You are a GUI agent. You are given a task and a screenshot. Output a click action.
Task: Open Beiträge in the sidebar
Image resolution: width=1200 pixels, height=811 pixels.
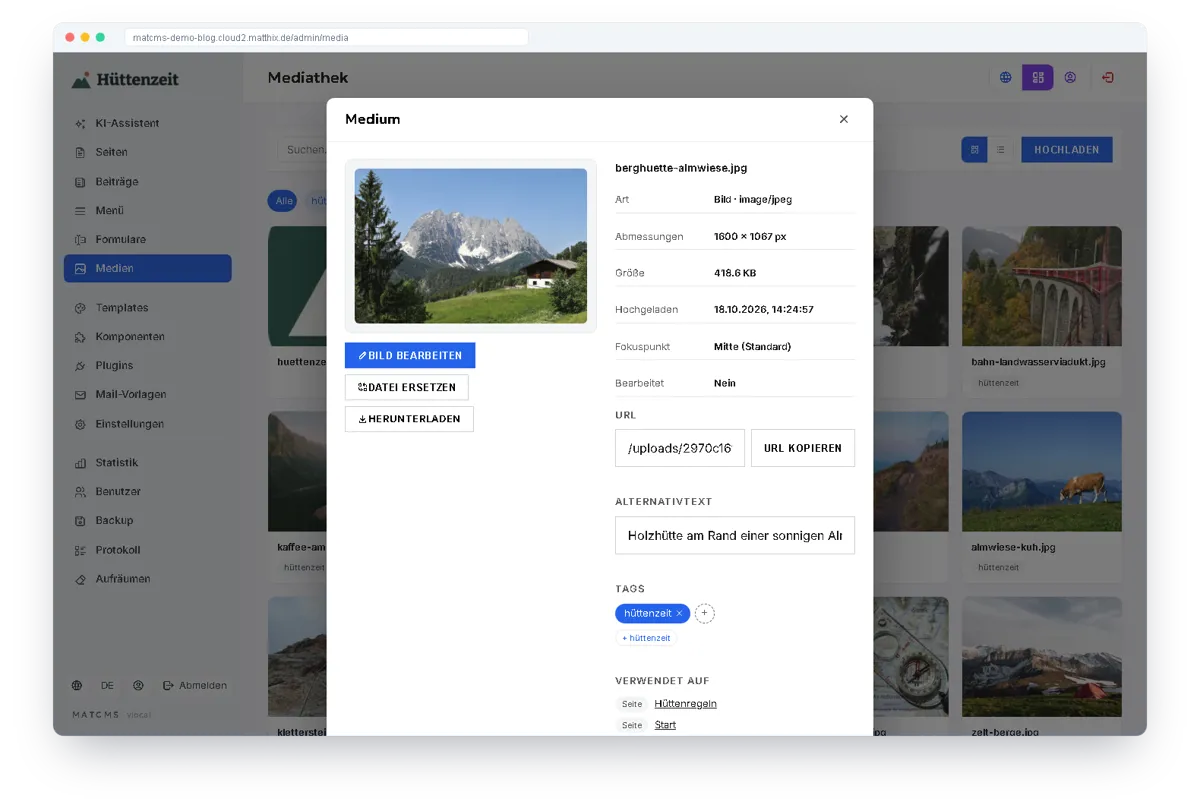pyautogui.click(x=147, y=182)
